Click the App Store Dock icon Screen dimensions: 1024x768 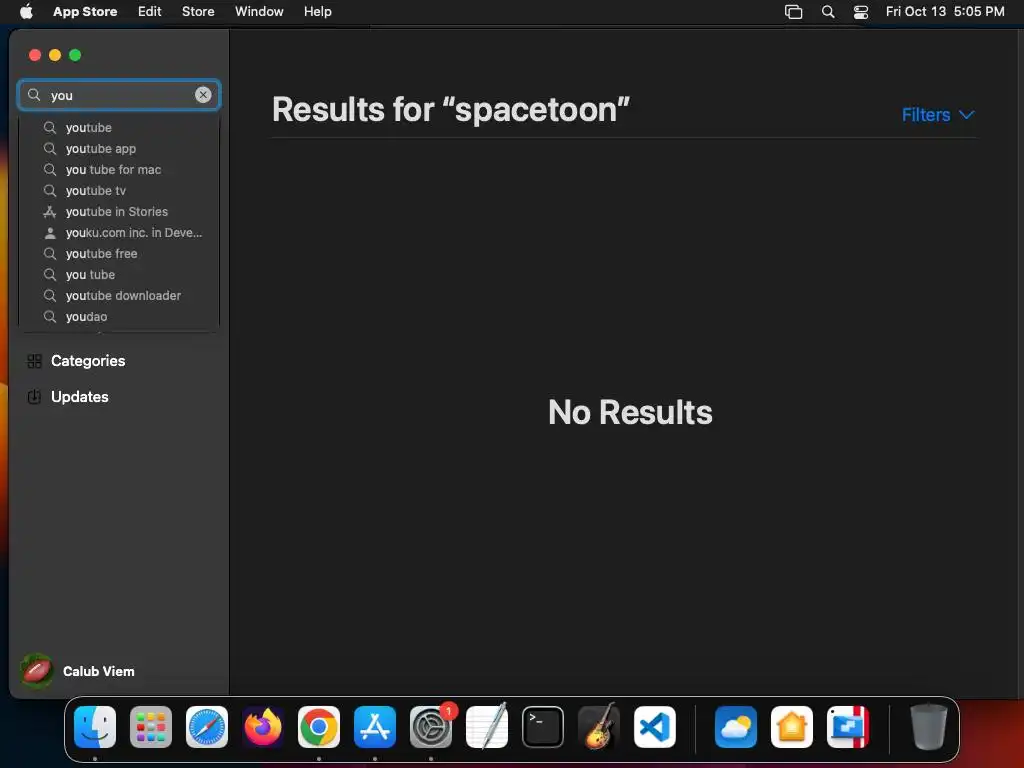pos(375,727)
